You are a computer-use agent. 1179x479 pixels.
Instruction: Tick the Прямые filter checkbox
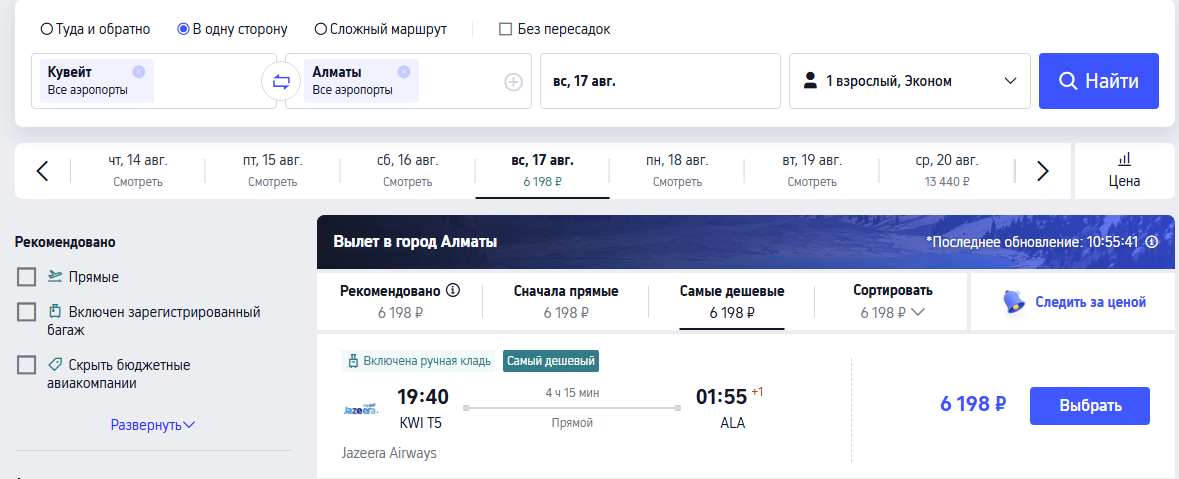point(26,277)
